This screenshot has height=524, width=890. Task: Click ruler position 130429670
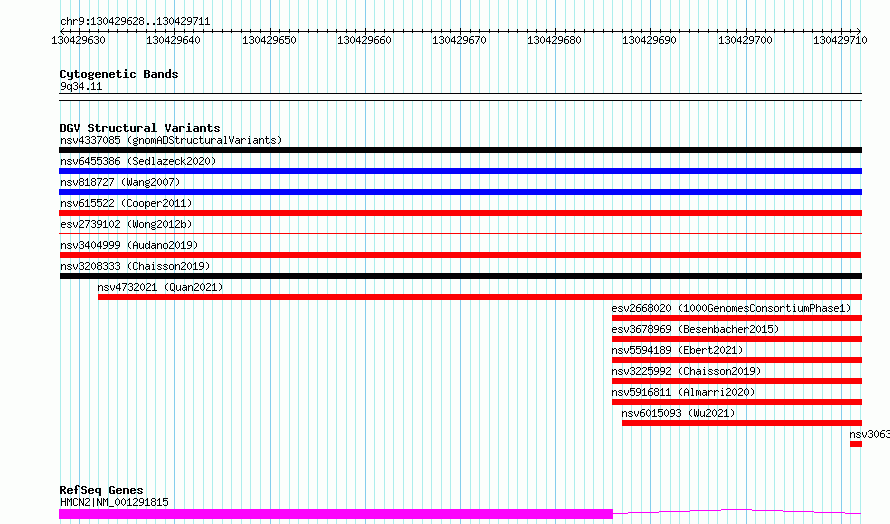(x=459, y=40)
